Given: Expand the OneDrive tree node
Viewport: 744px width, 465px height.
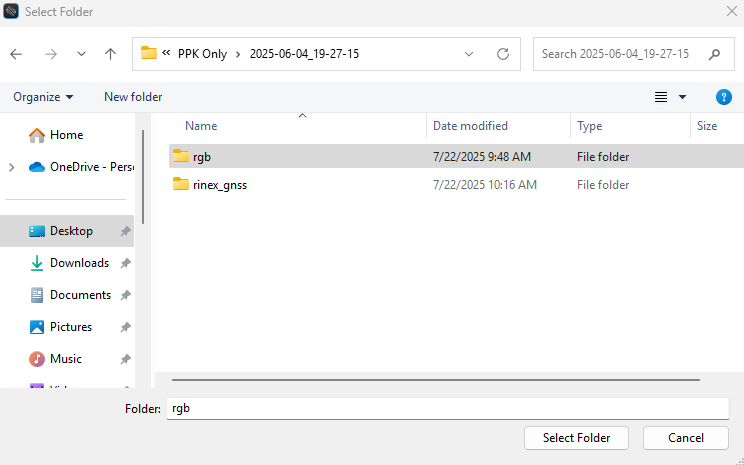Looking at the screenshot, I should tap(12, 167).
